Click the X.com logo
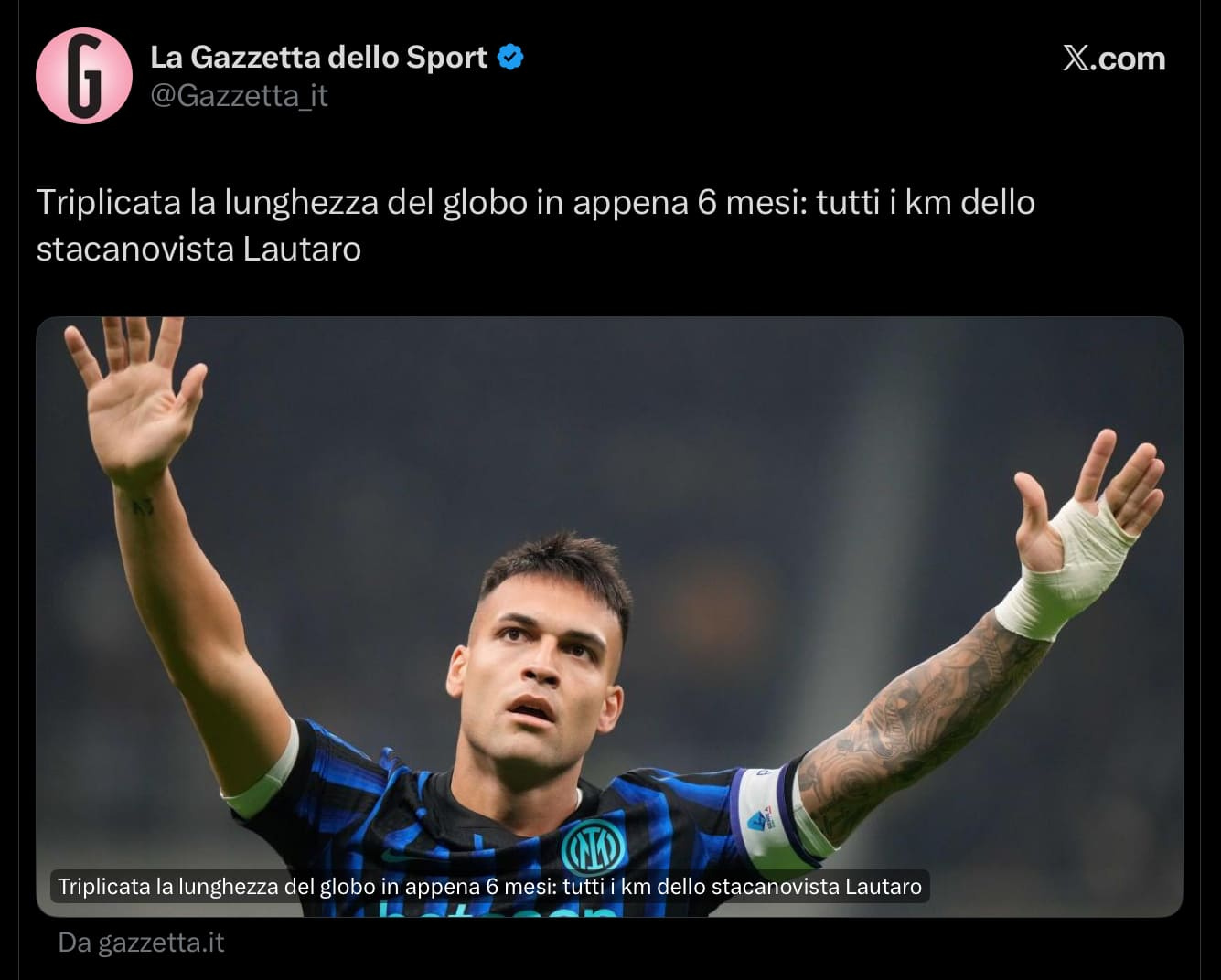 click(1114, 59)
